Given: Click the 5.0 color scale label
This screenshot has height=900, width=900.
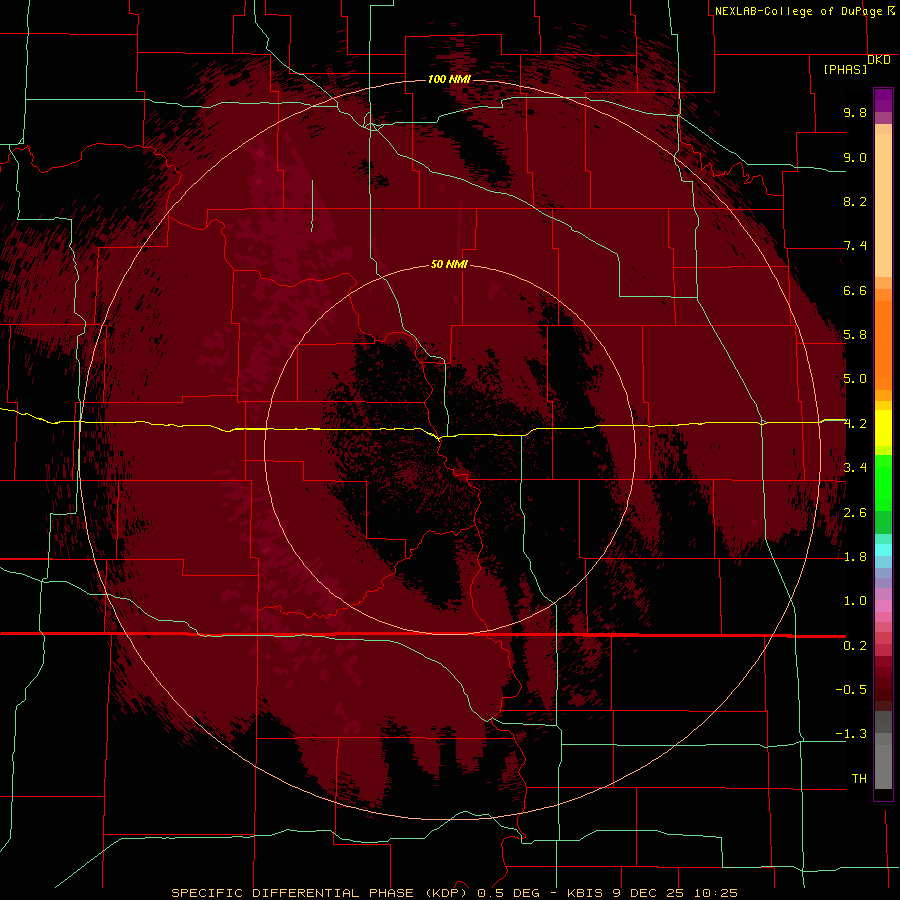Looking at the screenshot, I should [x=855, y=379].
